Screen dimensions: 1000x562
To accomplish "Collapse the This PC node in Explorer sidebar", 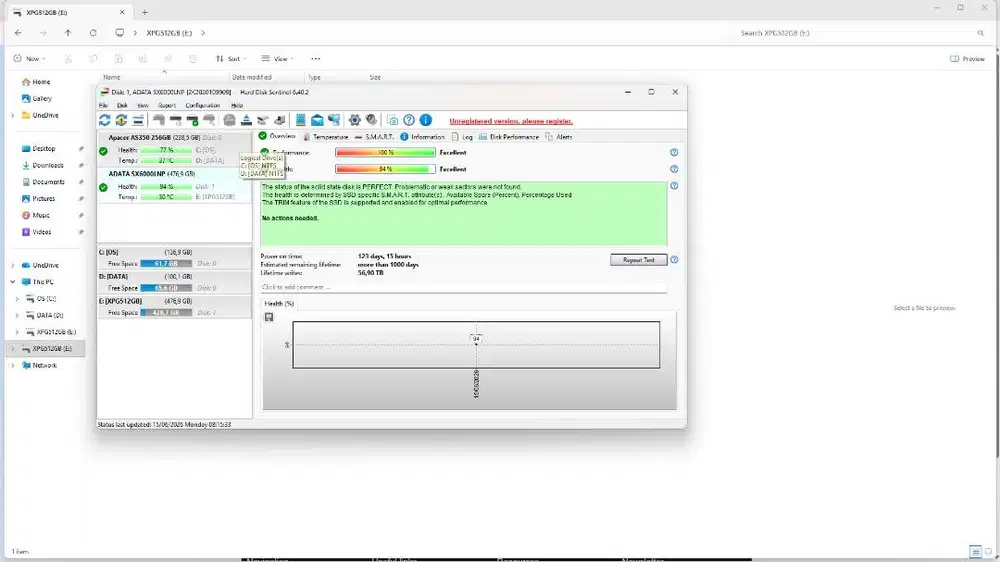I will pos(13,282).
